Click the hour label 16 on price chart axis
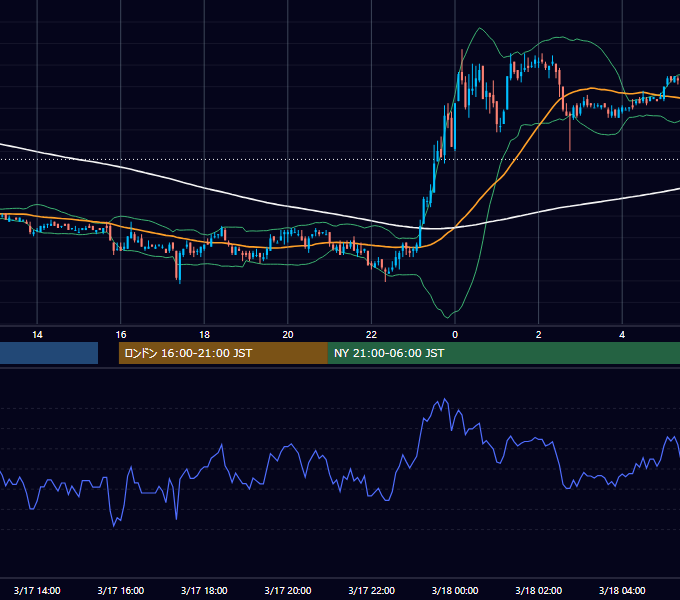This screenshot has height=600, width=680. click(121, 335)
